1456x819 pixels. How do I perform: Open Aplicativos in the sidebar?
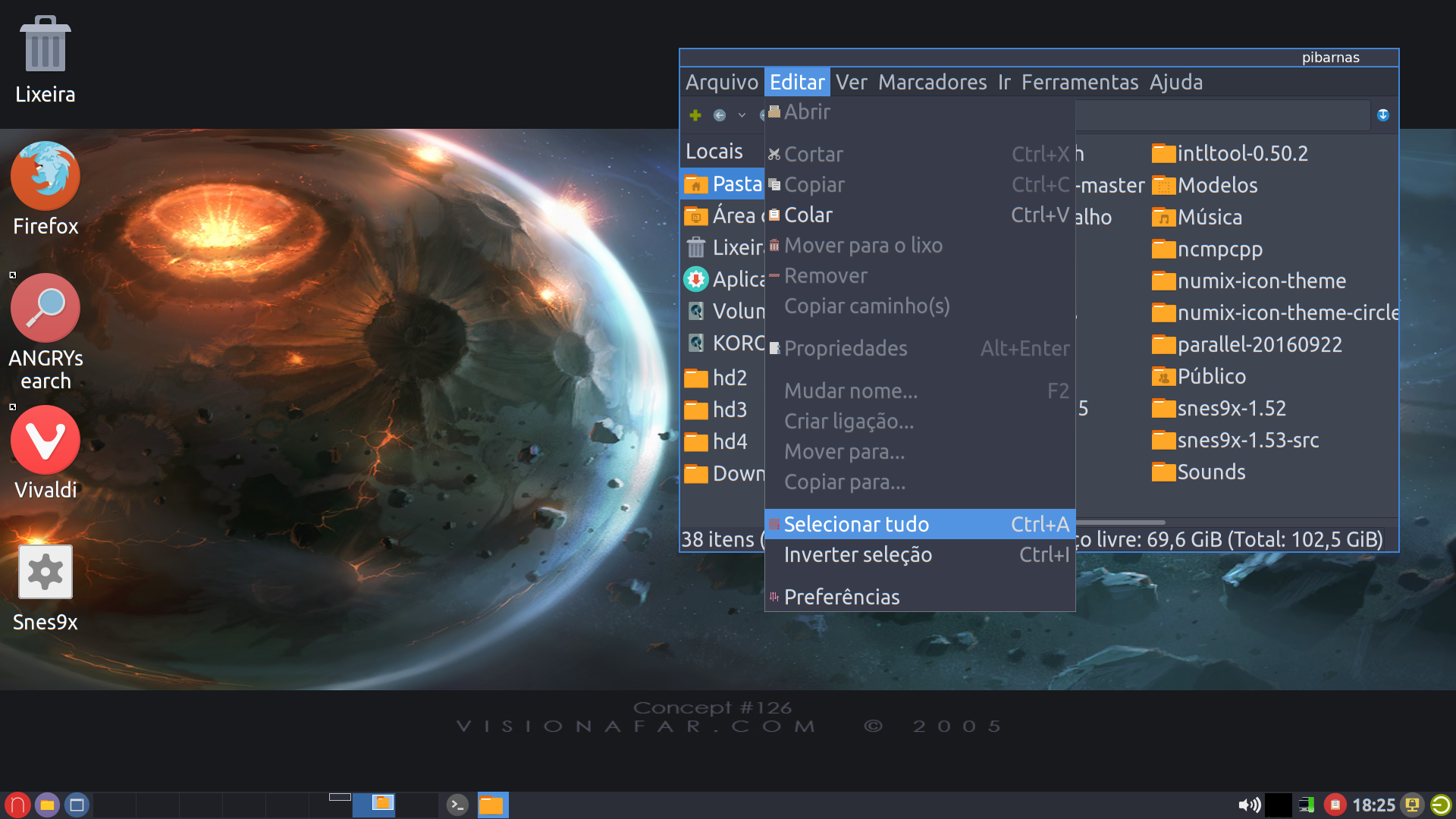point(723,279)
